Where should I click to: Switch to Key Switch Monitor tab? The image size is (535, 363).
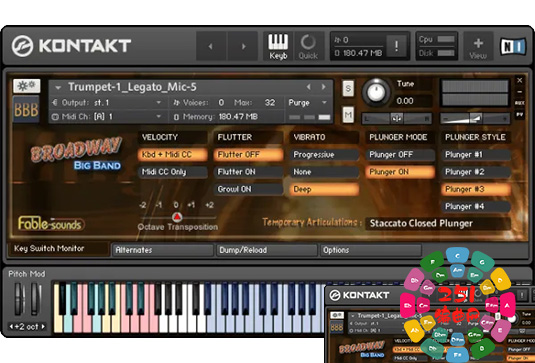click(x=58, y=249)
